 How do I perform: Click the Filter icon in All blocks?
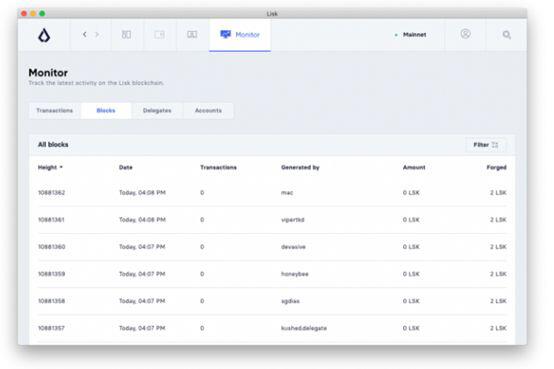point(495,145)
